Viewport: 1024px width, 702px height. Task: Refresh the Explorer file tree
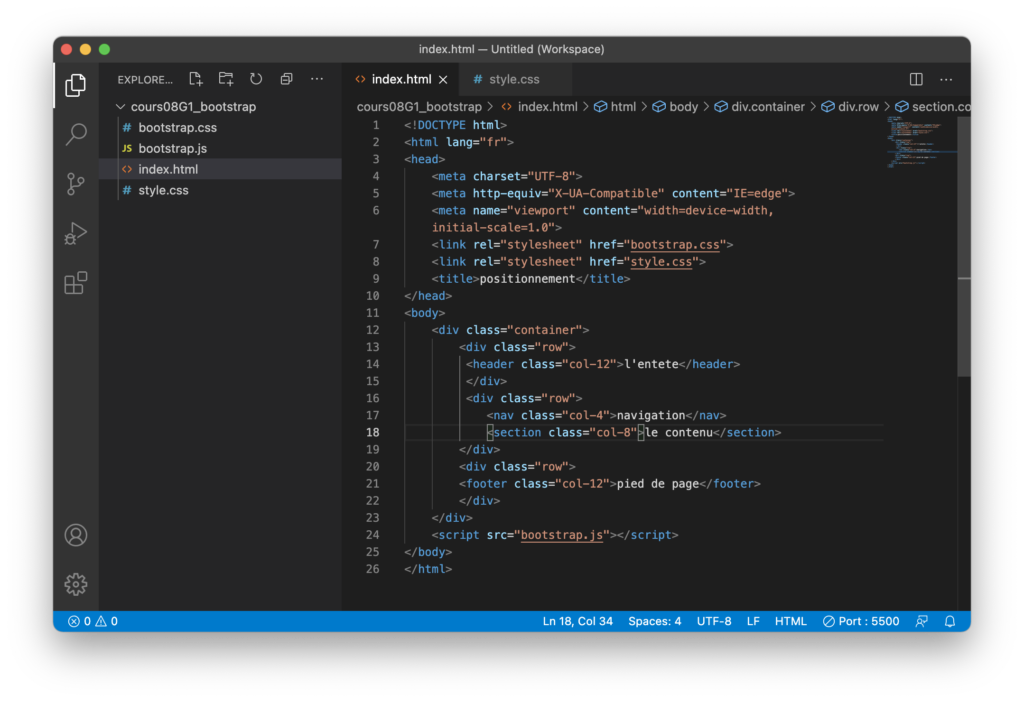256,79
